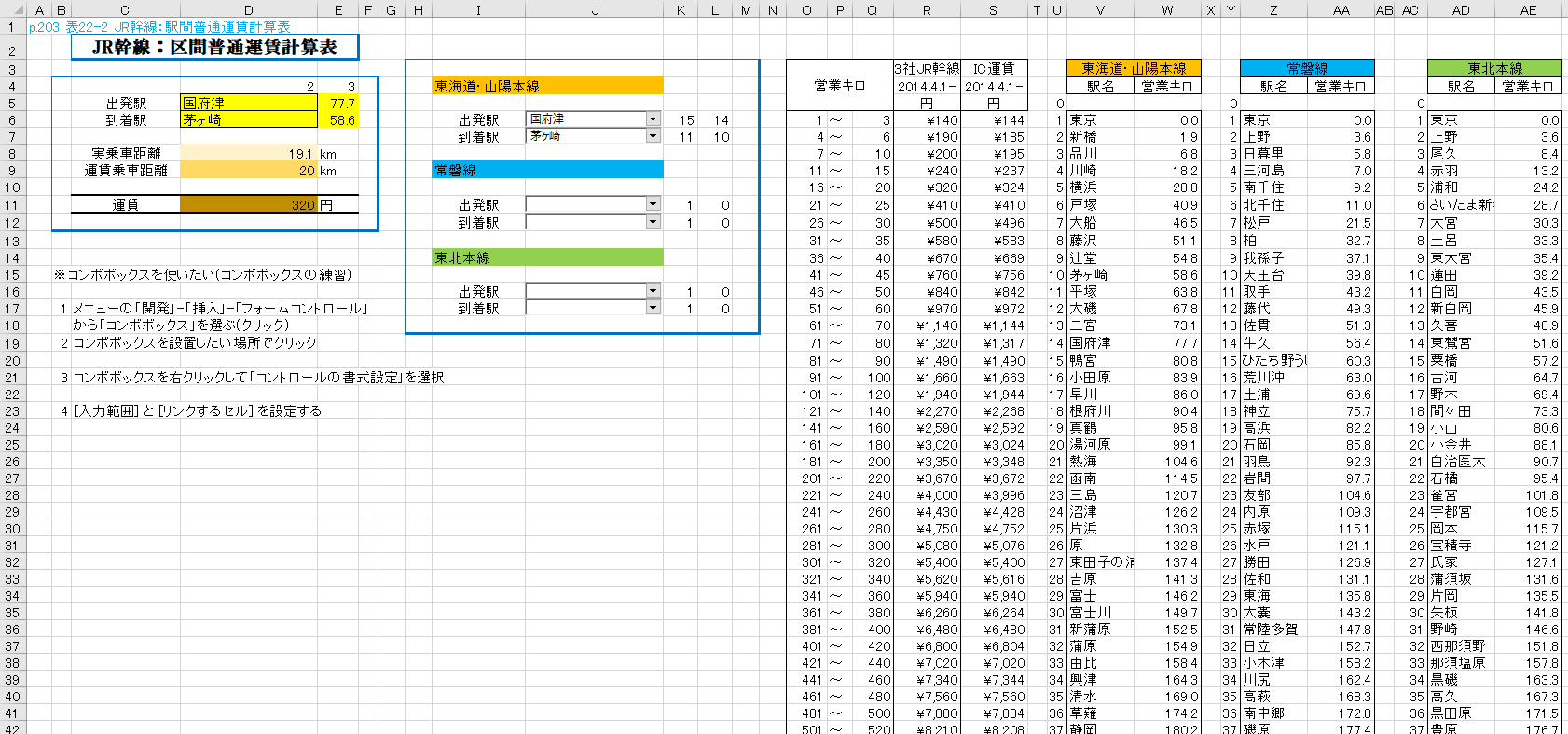Click the 小田原 station cell

[1100, 378]
